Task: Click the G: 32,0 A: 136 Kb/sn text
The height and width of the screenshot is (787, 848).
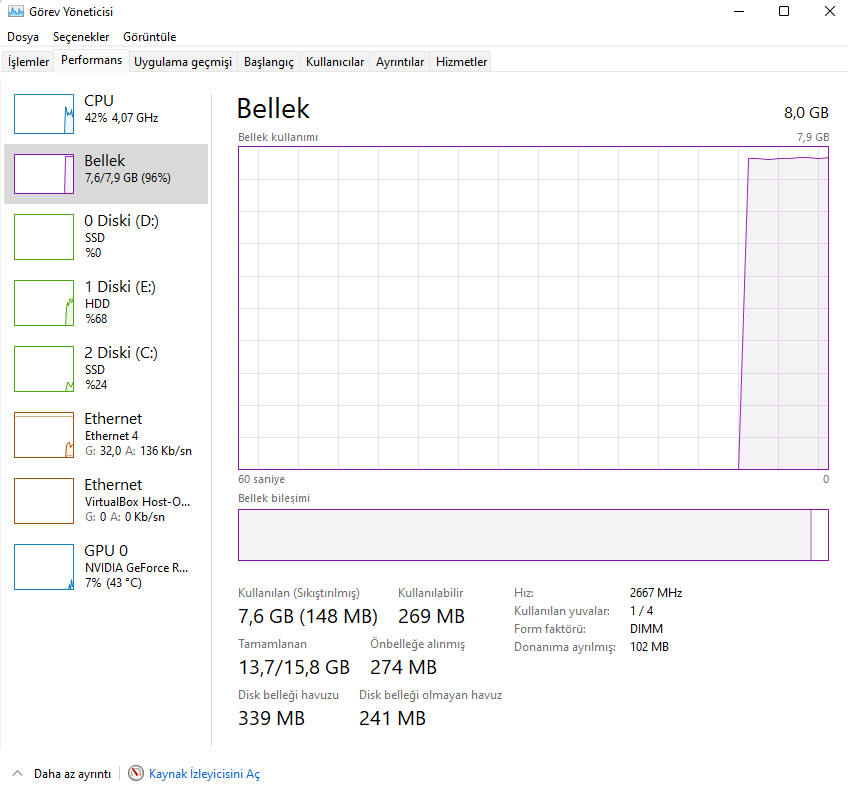Action: coord(138,451)
